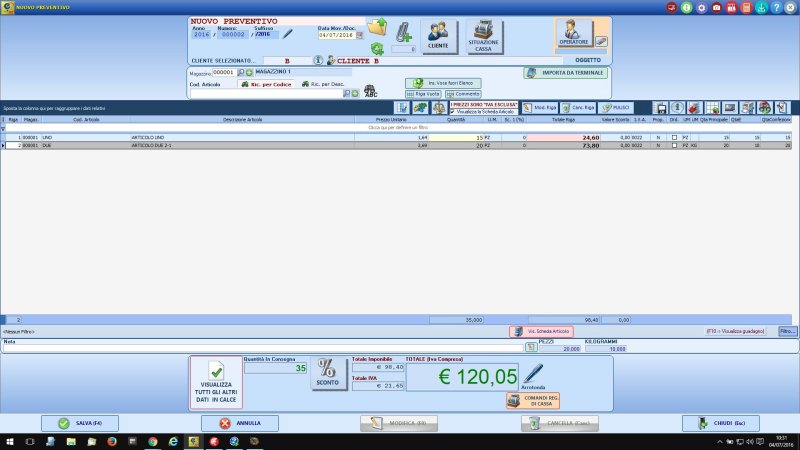This screenshot has height=450, width=800.
Task: Click the OPERATORE user icon
Action: pyautogui.click(x=573, y=33)
